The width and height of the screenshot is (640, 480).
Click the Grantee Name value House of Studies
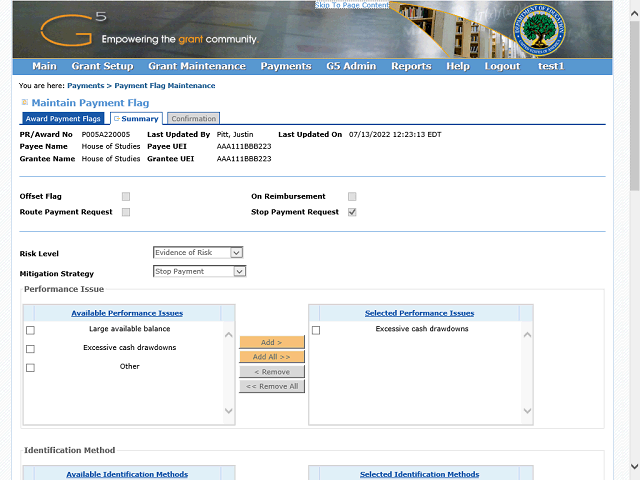(111, 159)
